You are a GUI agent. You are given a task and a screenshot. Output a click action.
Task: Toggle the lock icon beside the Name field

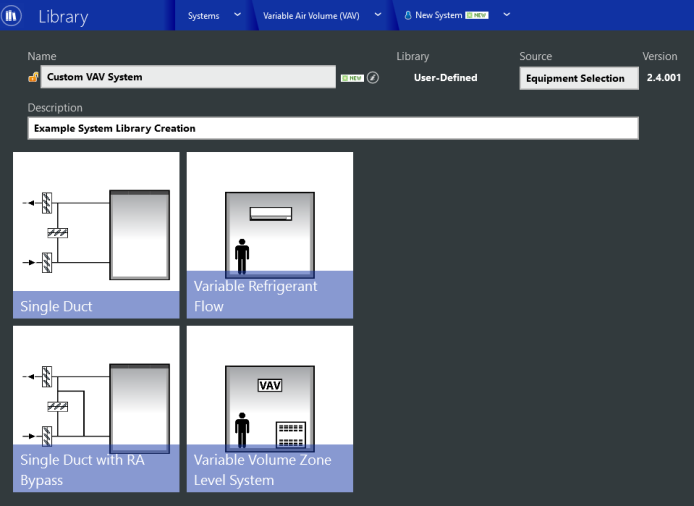[33, 77]
